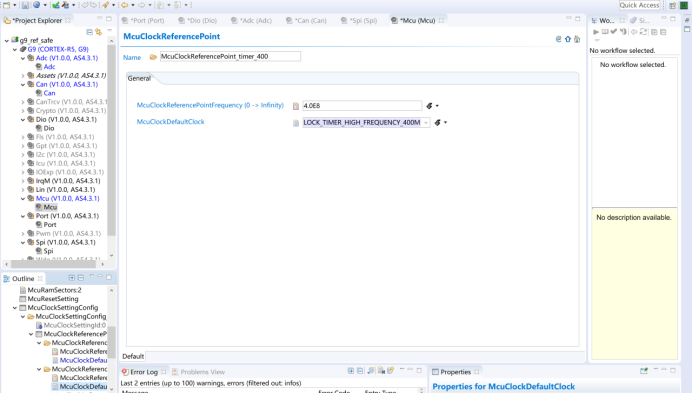Screen dimensions: 693x393
Task: Click the pin icon in Properties view toolbar
Action: click(644, 371)
